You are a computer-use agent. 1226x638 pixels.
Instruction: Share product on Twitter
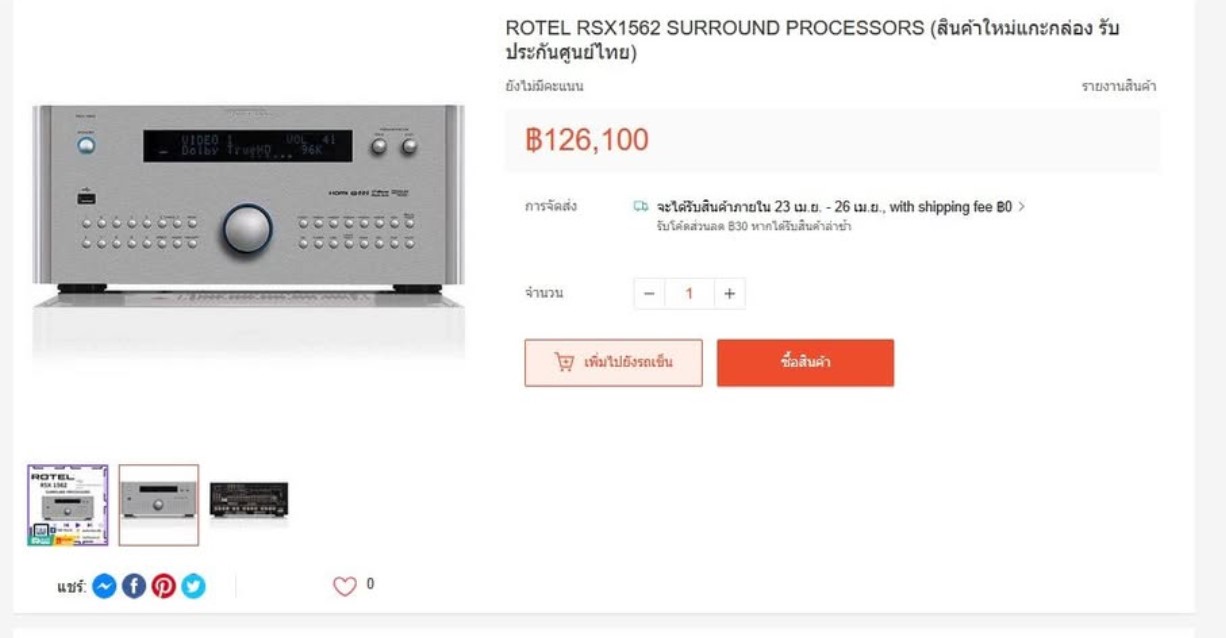pos(193,587)
